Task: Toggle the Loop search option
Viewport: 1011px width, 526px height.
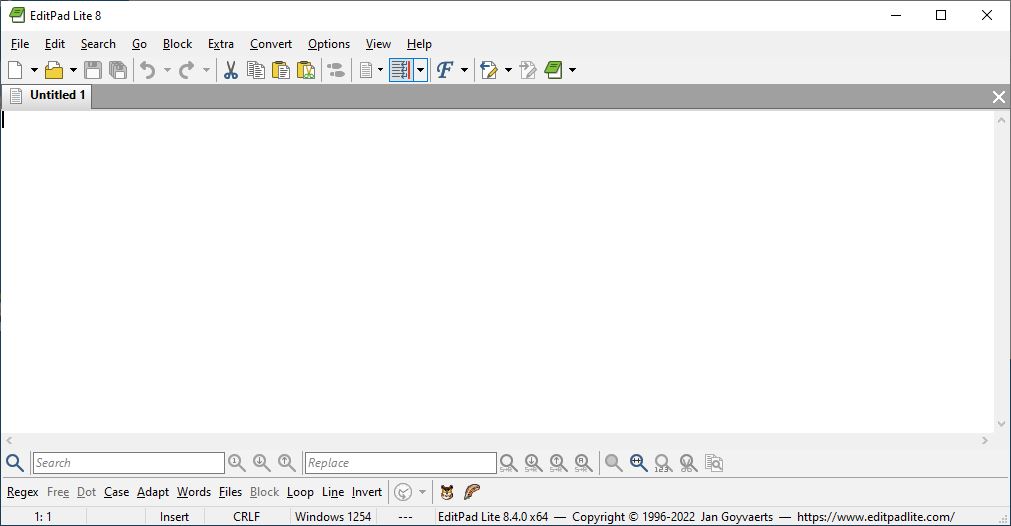Action: [300, 492]
